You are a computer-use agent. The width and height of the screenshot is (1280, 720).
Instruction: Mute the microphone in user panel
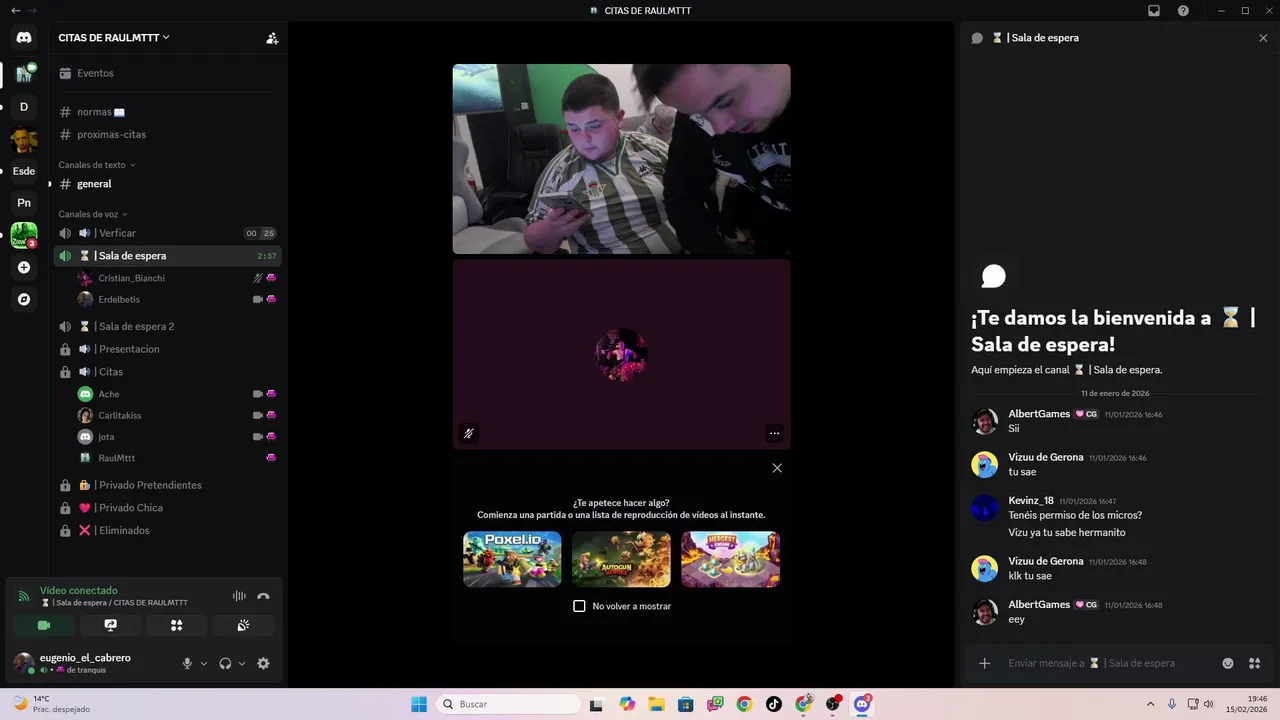pos(187,663)
